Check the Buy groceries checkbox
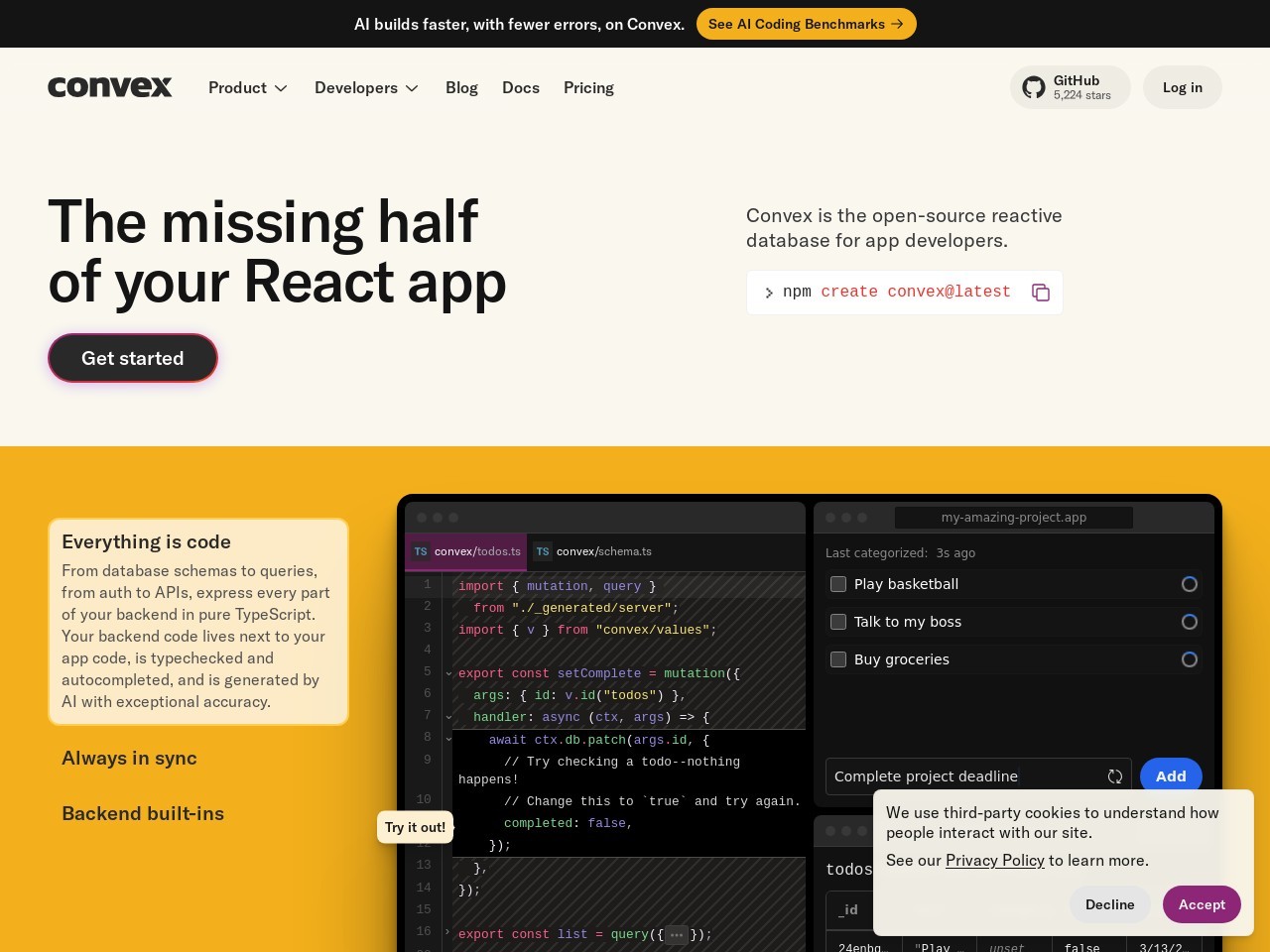 (x=838, y=659)
